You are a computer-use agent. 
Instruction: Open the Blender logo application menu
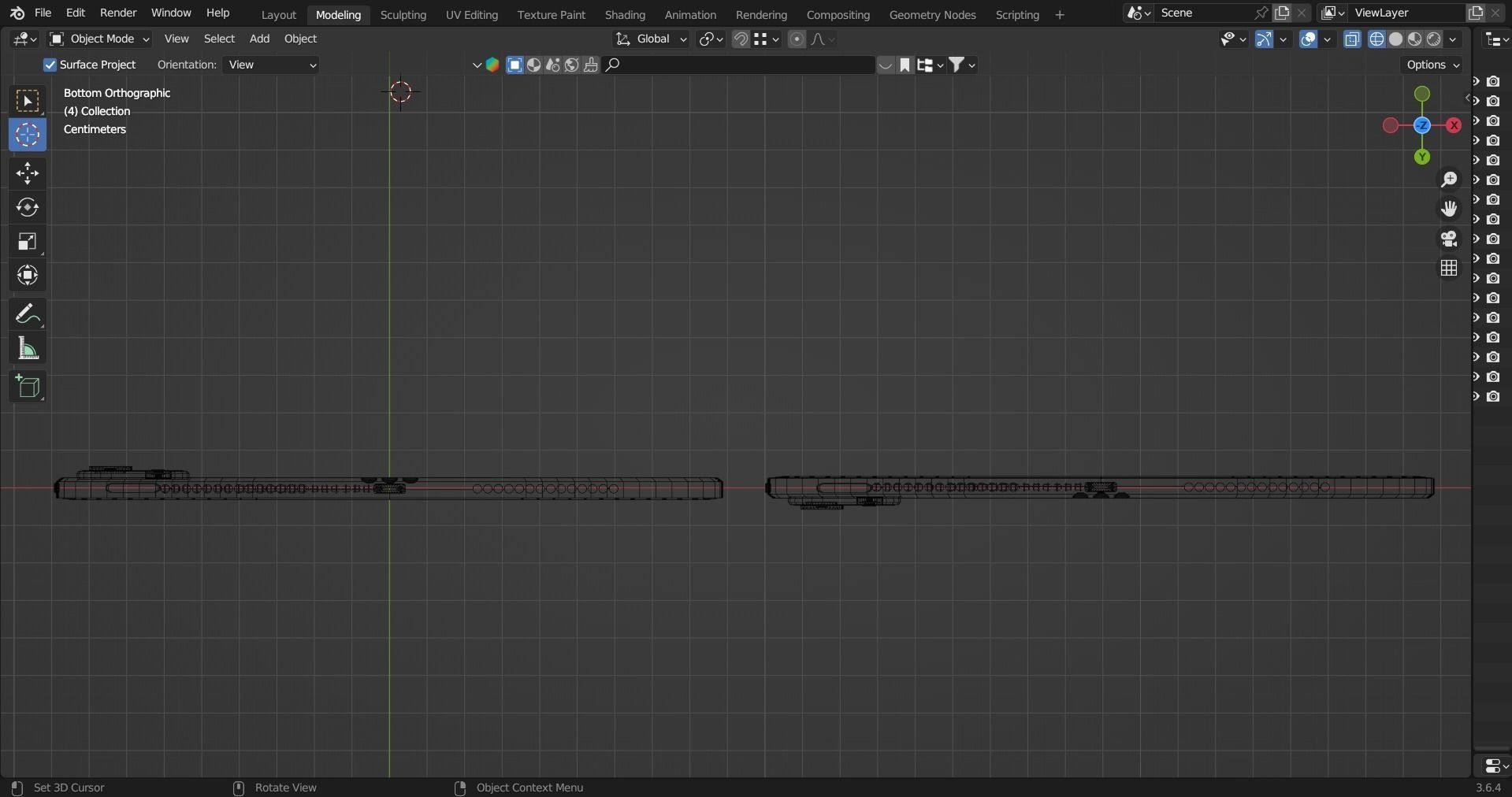pyautogui.click(x=17, y=13)
